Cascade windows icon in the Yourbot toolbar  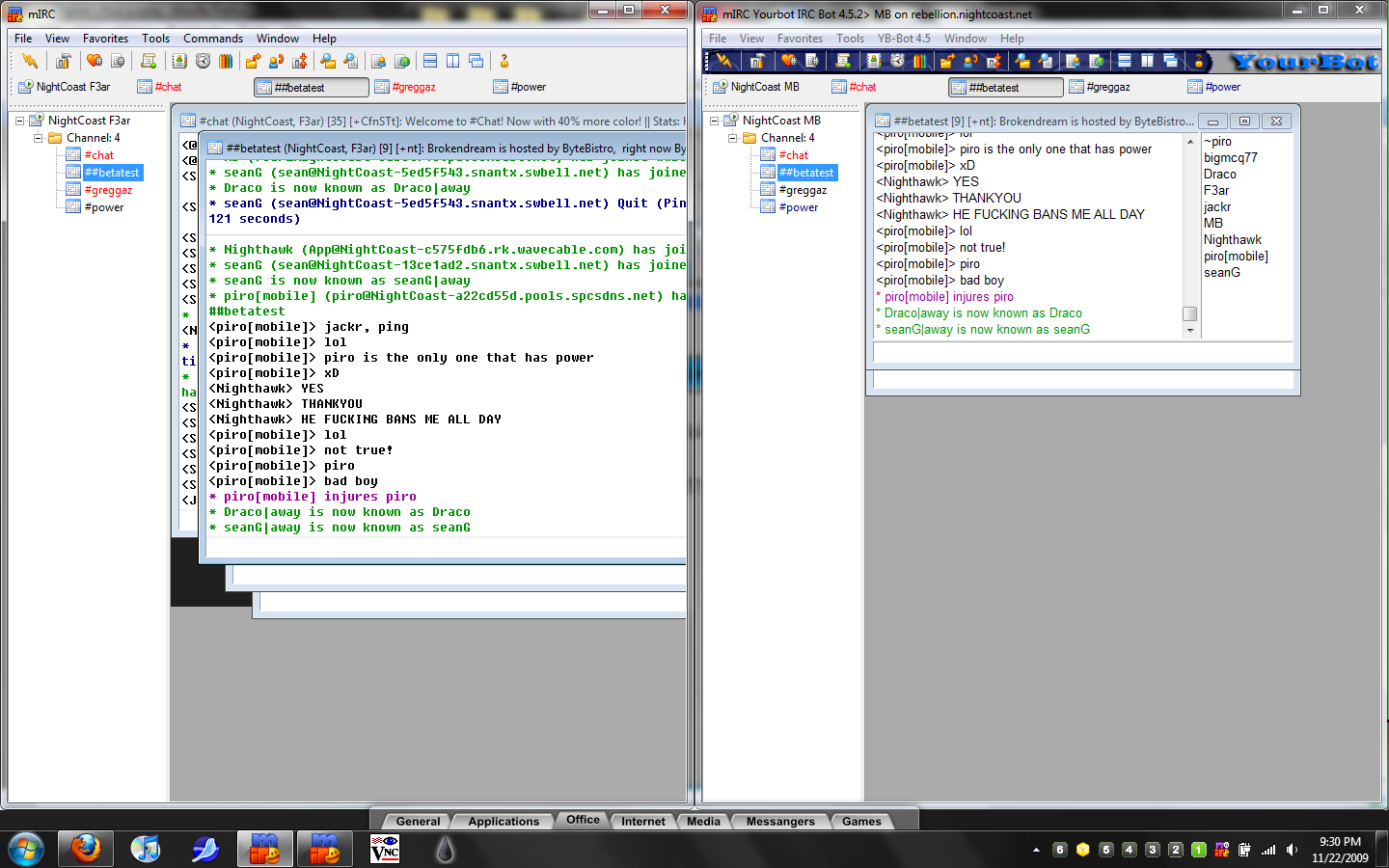coord(1171,61)
